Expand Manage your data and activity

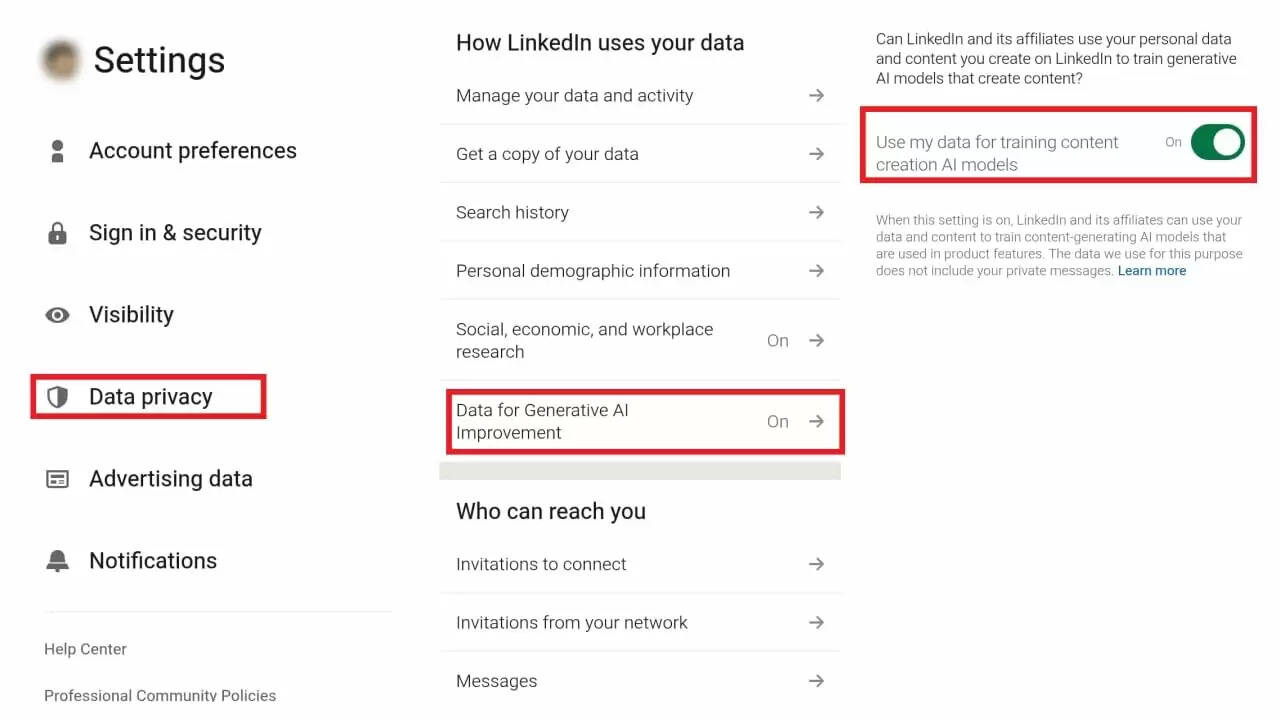click(640, 95)
